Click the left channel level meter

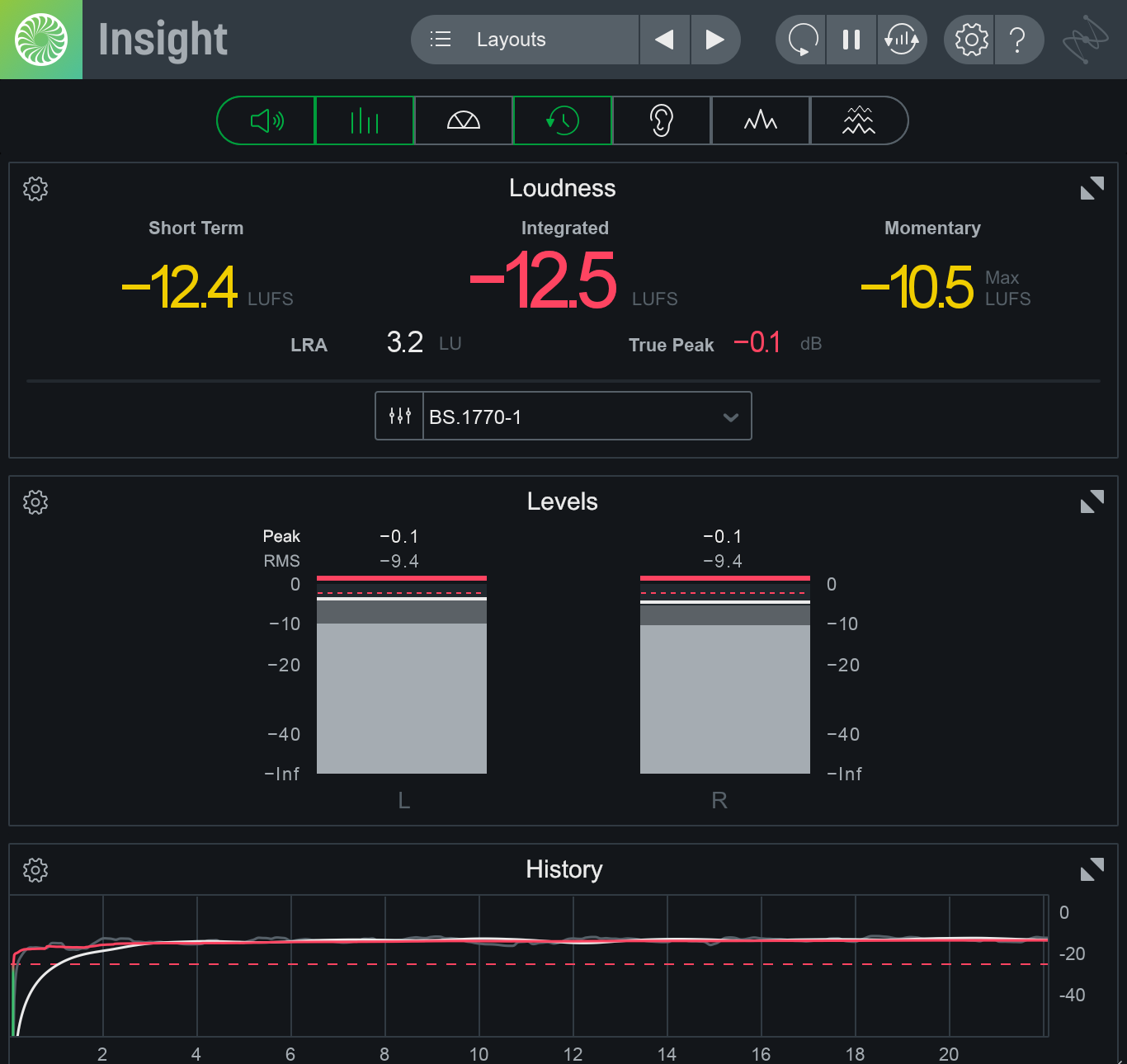click(x=402, y=675)
